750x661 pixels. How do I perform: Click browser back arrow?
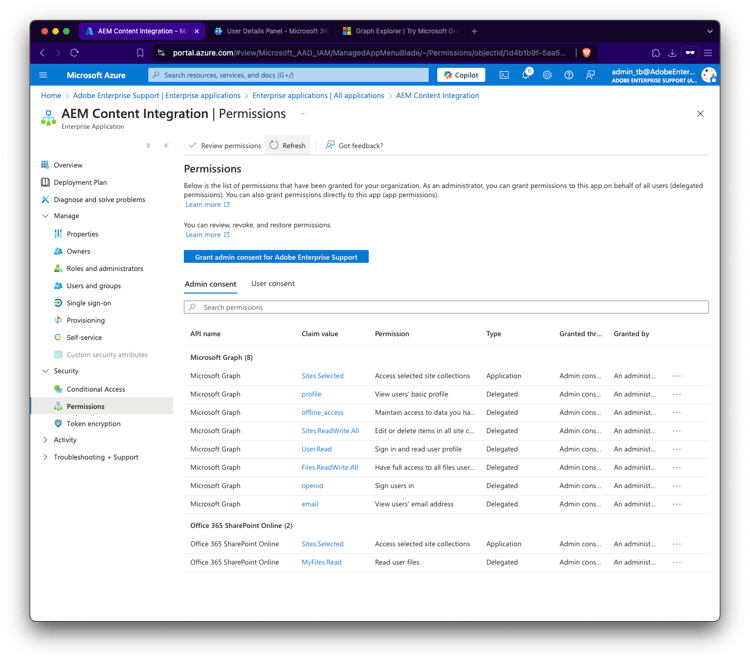click(x=43, y=53)
